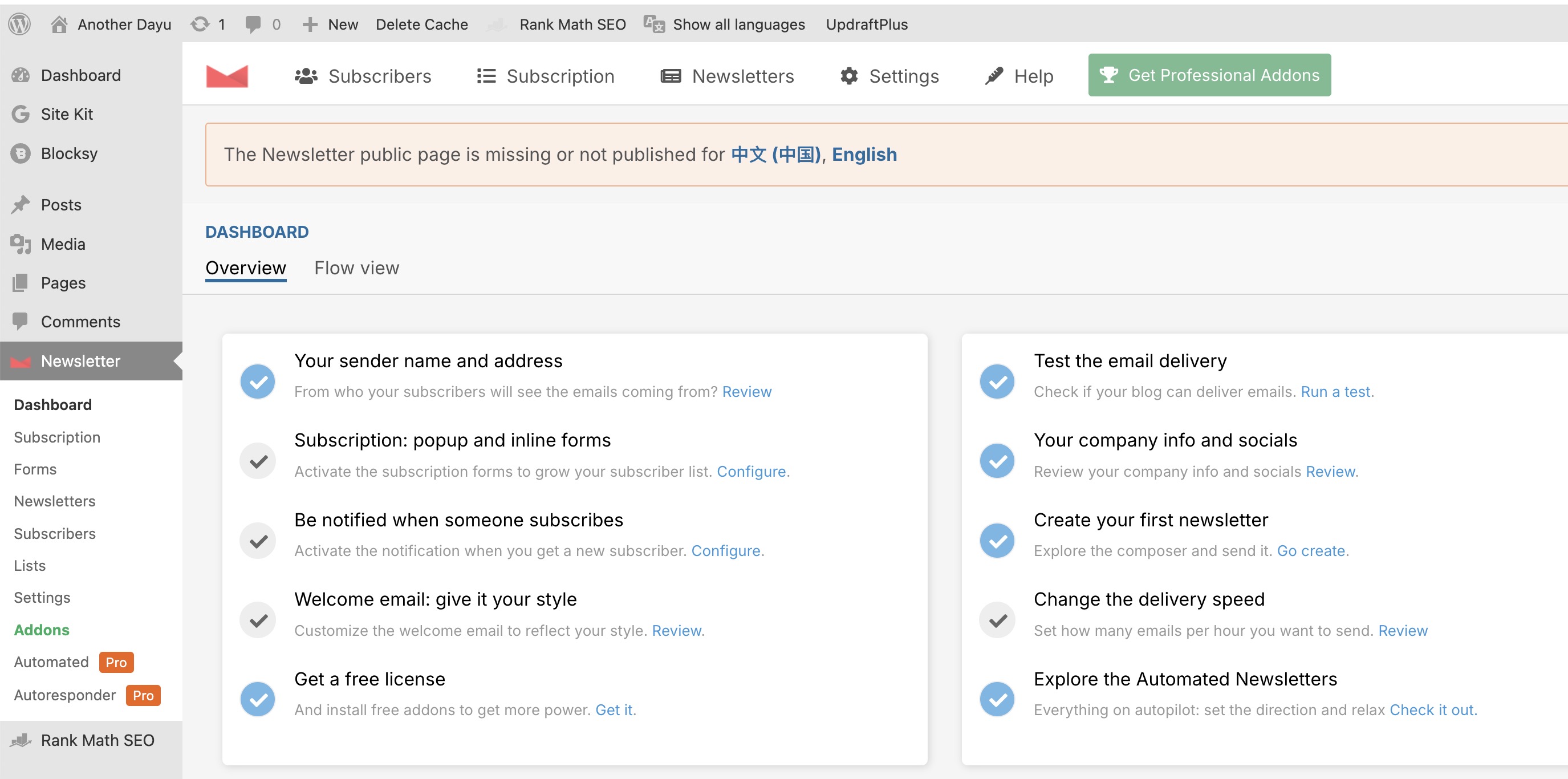
Task: Open Subscription from the plugin top menu
Action: point(546,76)
